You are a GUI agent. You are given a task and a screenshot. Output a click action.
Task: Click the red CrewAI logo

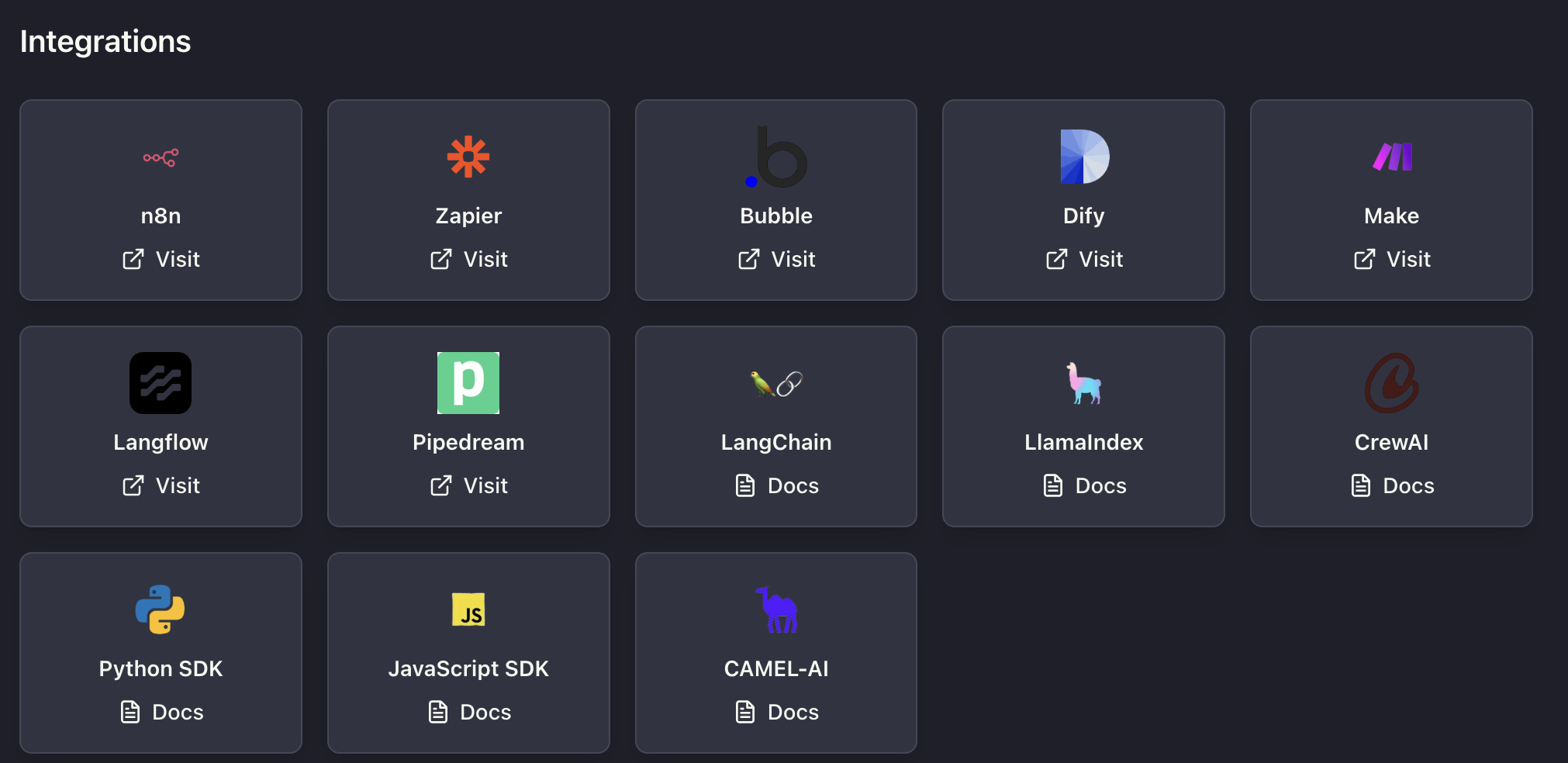tap(1392, 383)
